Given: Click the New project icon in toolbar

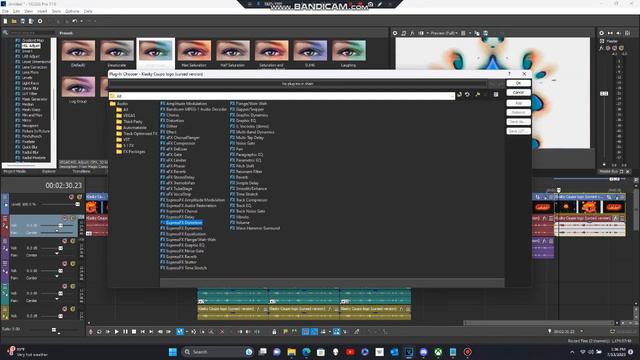Looking at the screenshot, I should 5,21.
